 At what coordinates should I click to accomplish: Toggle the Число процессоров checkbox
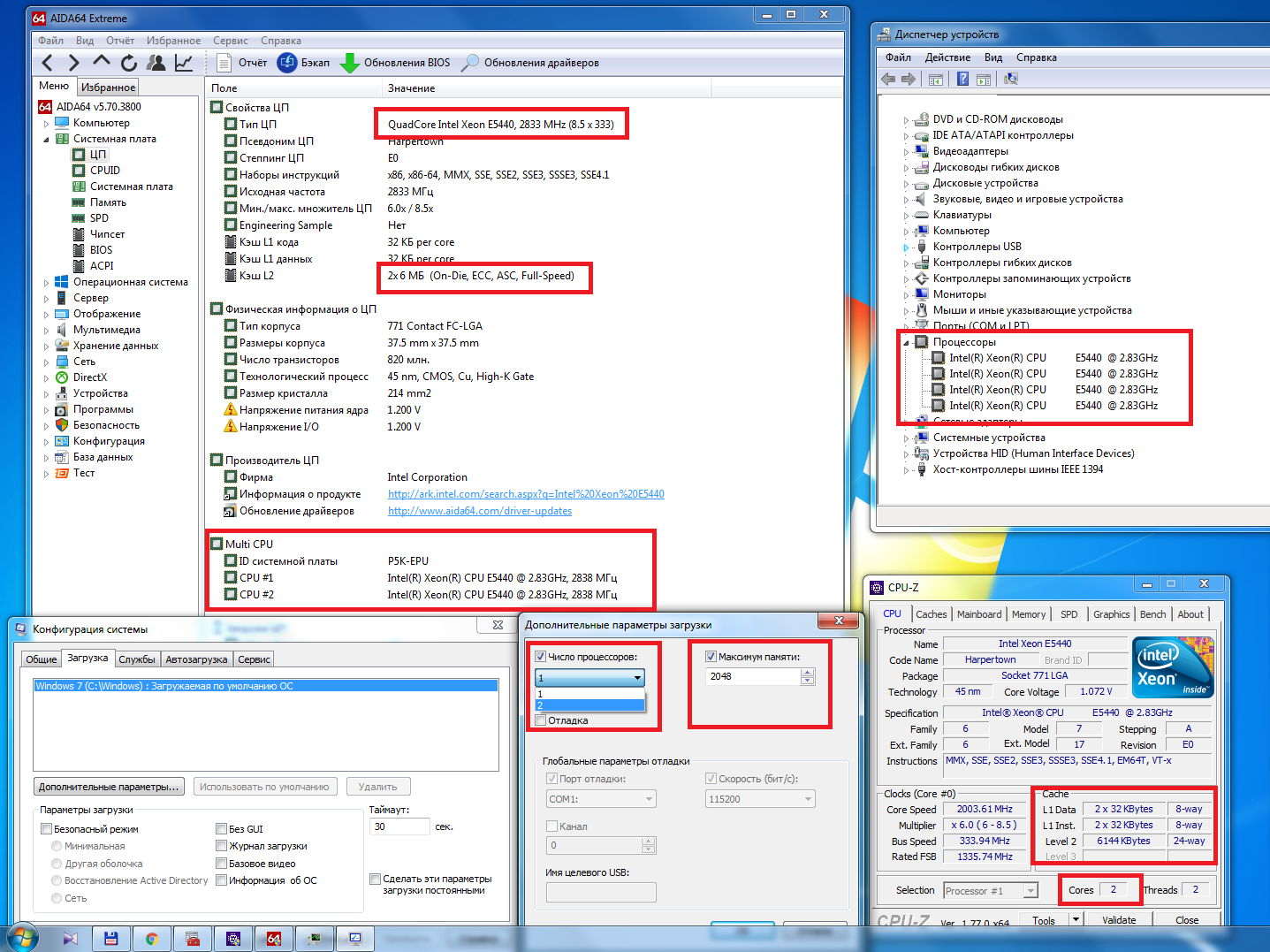pos(540,657)
